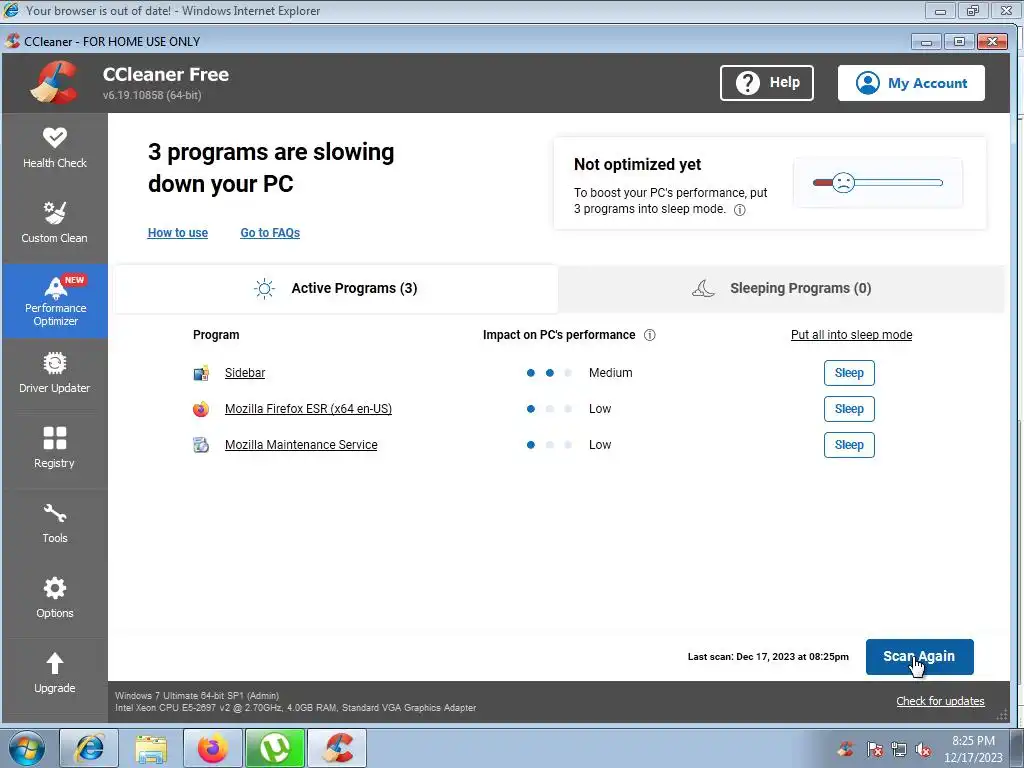Open the Tools section
The image size is (1024, 768).
click(x=55, y=524)
